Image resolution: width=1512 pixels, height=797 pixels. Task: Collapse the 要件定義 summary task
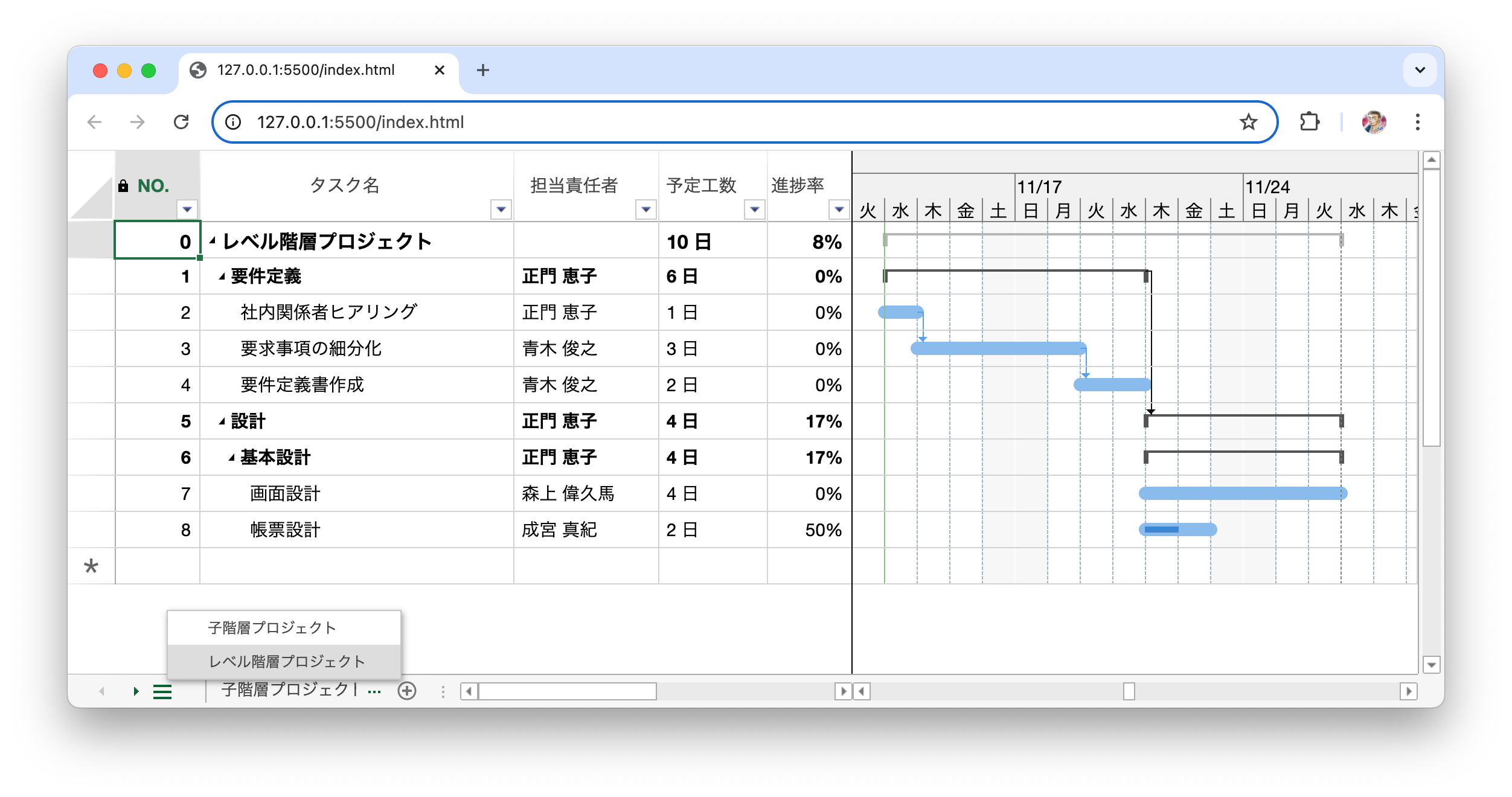pos(222,277)
